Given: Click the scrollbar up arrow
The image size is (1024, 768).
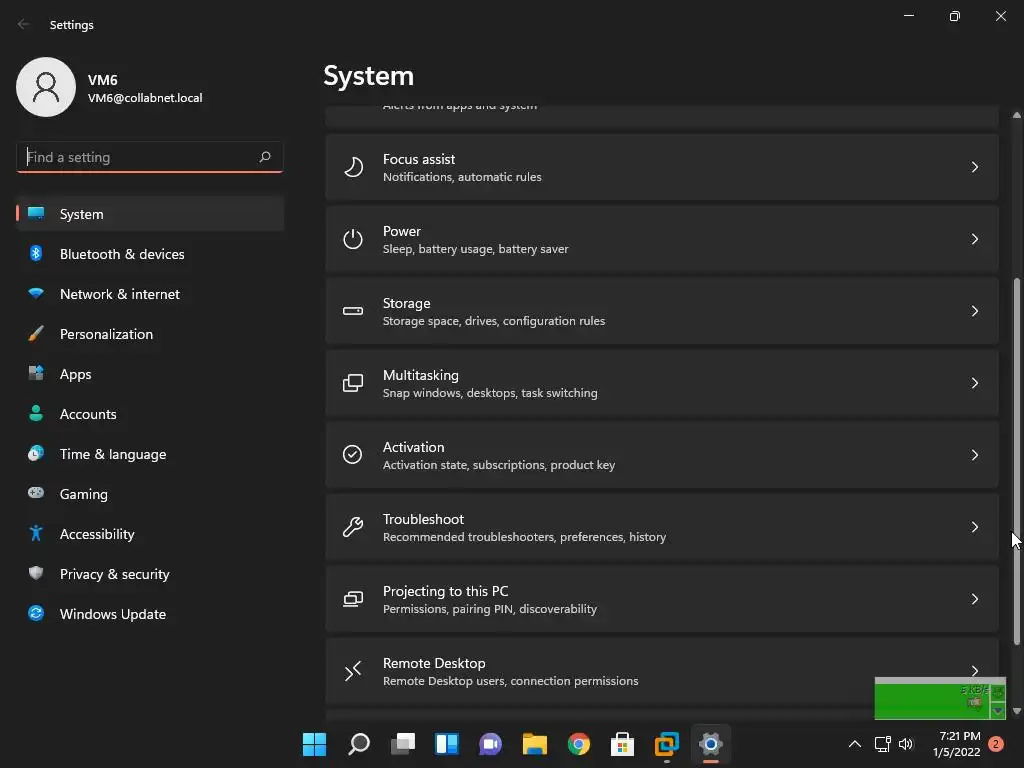Looking at the screenshot, I should click(x=1016, y=115).
